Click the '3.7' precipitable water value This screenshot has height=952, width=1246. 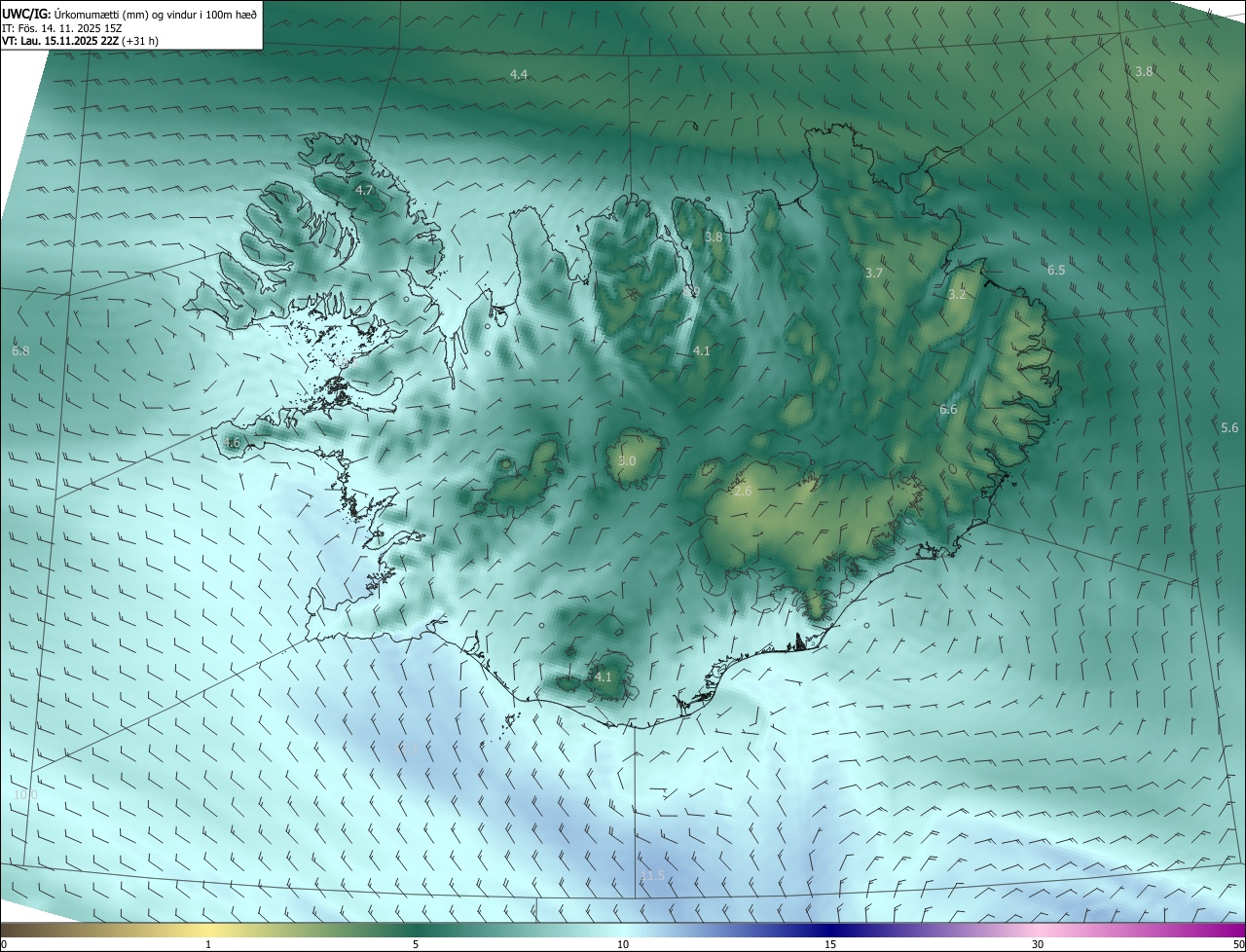click(873, 274)
